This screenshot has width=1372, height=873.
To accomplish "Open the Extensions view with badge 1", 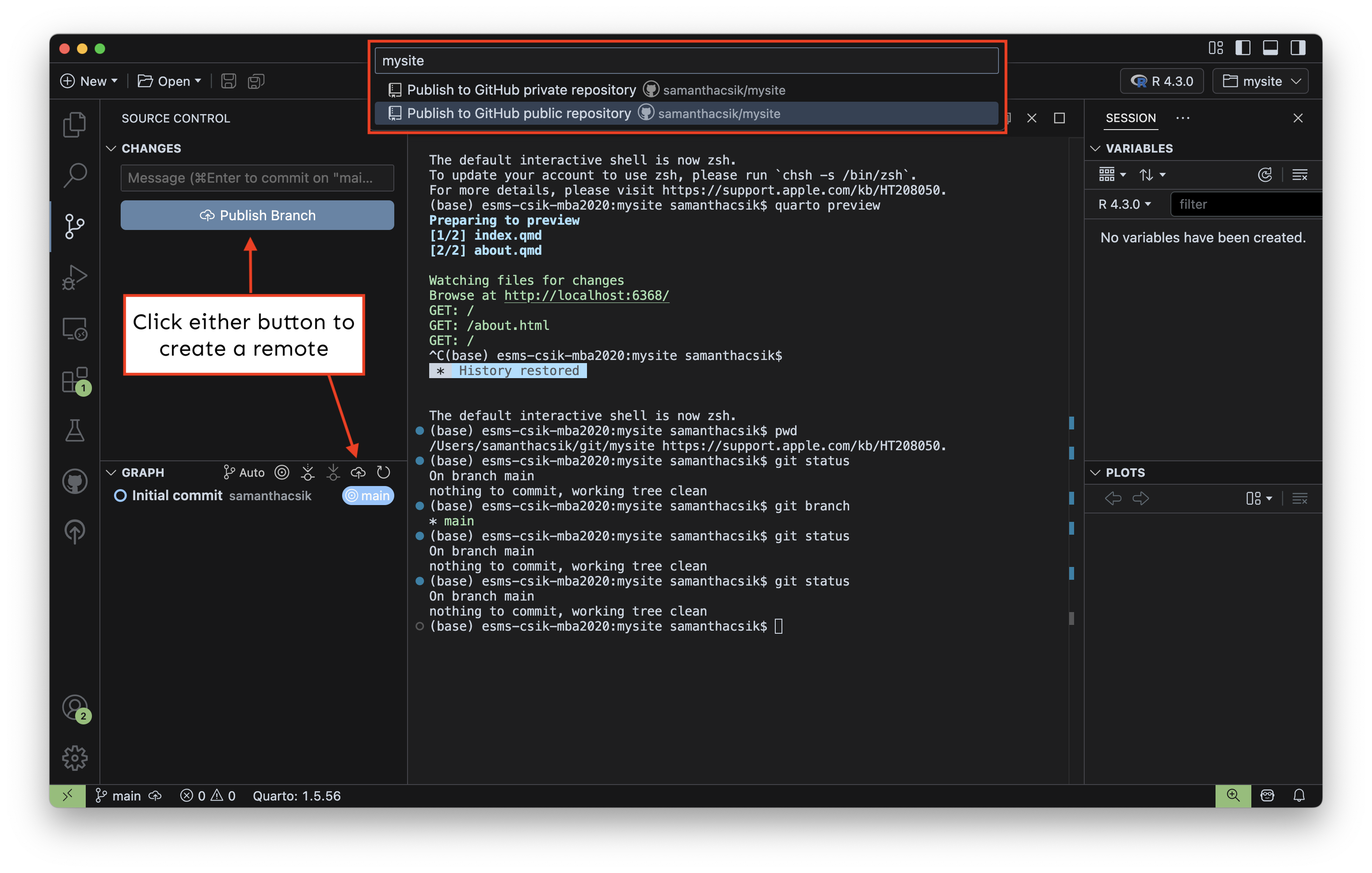I will (75, 380).
